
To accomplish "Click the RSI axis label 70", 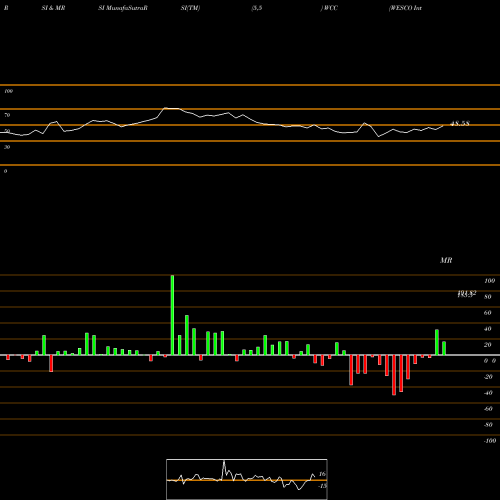I will tap(7, 115).
